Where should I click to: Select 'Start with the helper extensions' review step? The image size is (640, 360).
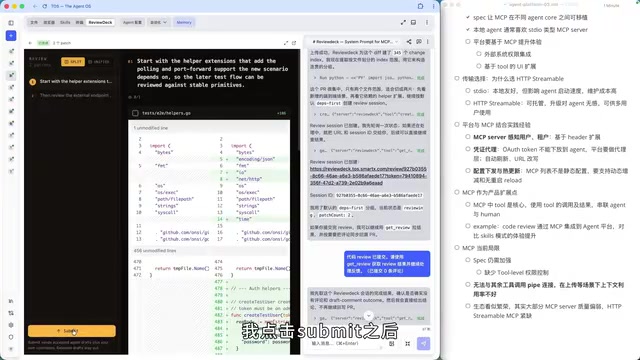73,81
